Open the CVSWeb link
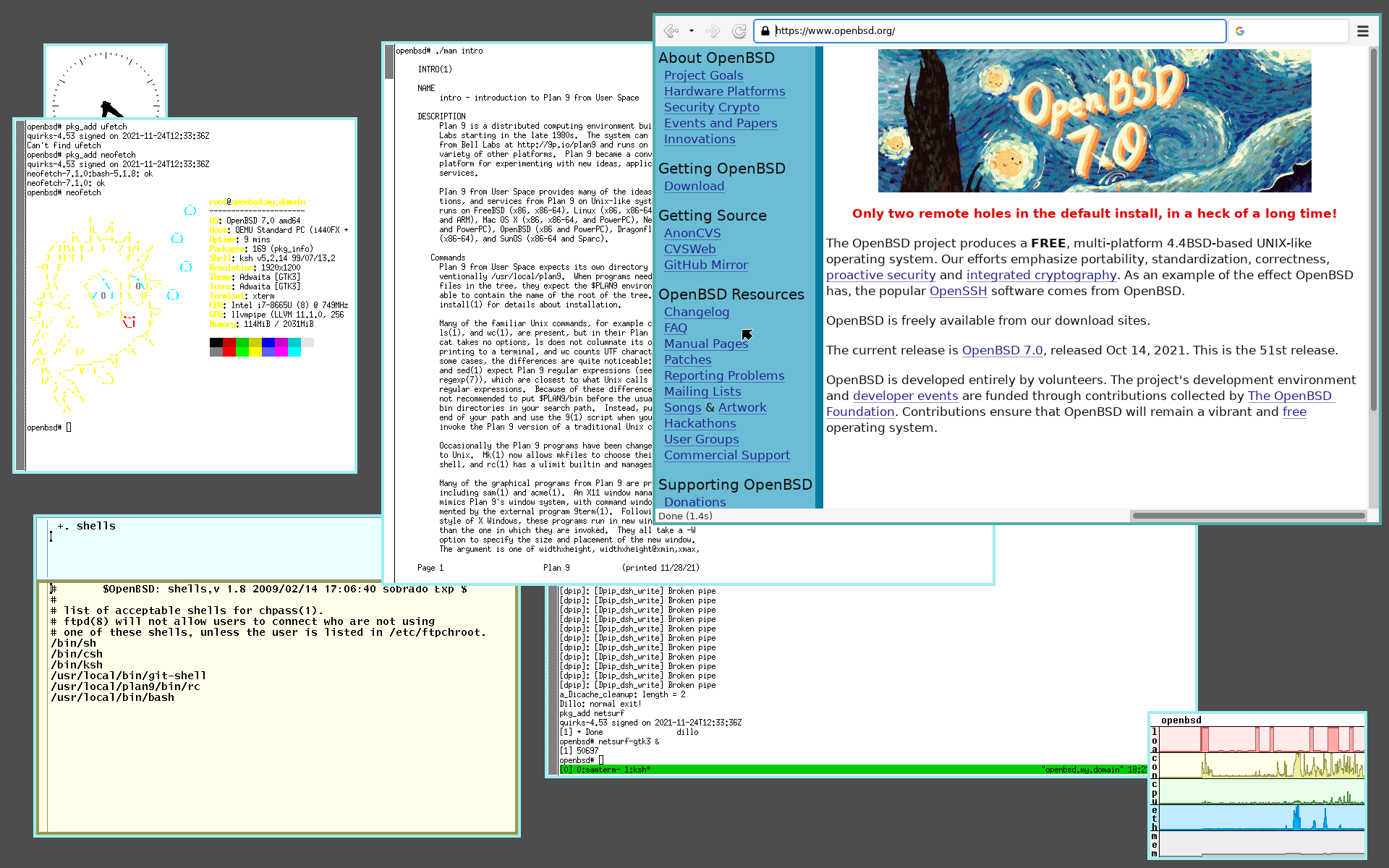 coord(689,249)
